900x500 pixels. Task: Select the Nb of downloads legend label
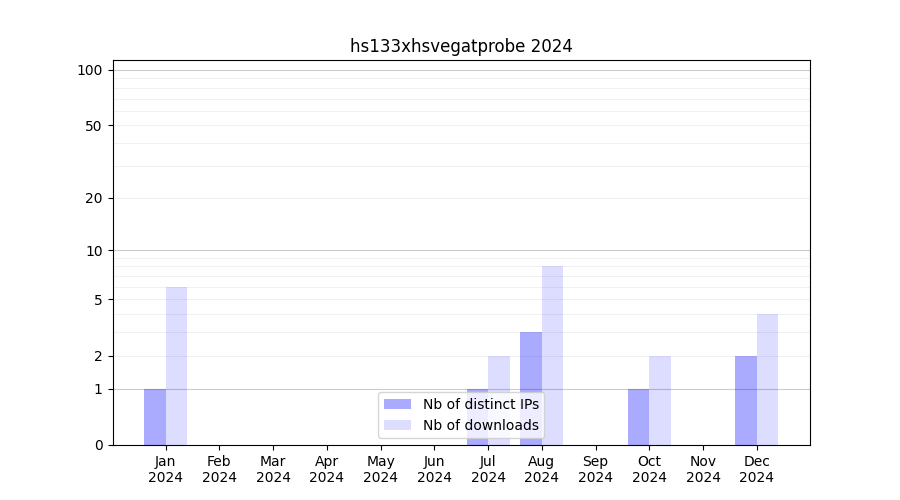[480, 425]
